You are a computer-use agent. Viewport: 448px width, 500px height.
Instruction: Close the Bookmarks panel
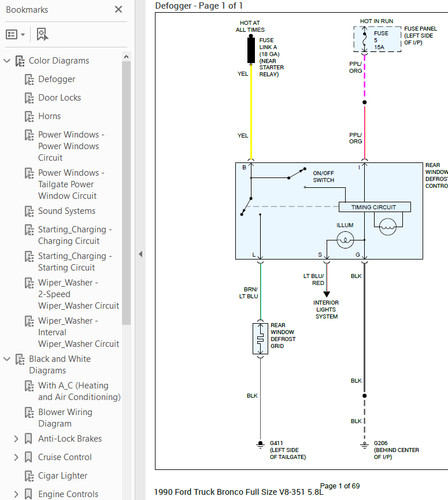tap(118, 10)
